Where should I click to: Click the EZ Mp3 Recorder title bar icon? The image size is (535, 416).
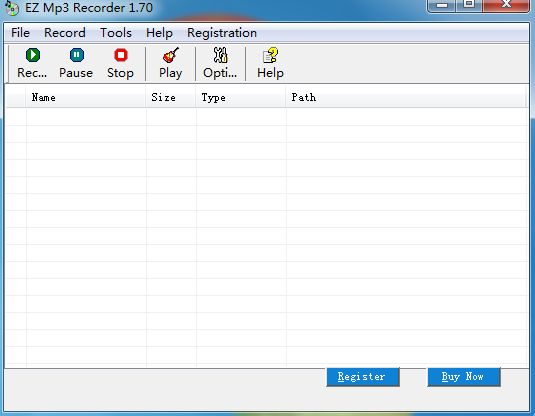[x=12, y=8]
